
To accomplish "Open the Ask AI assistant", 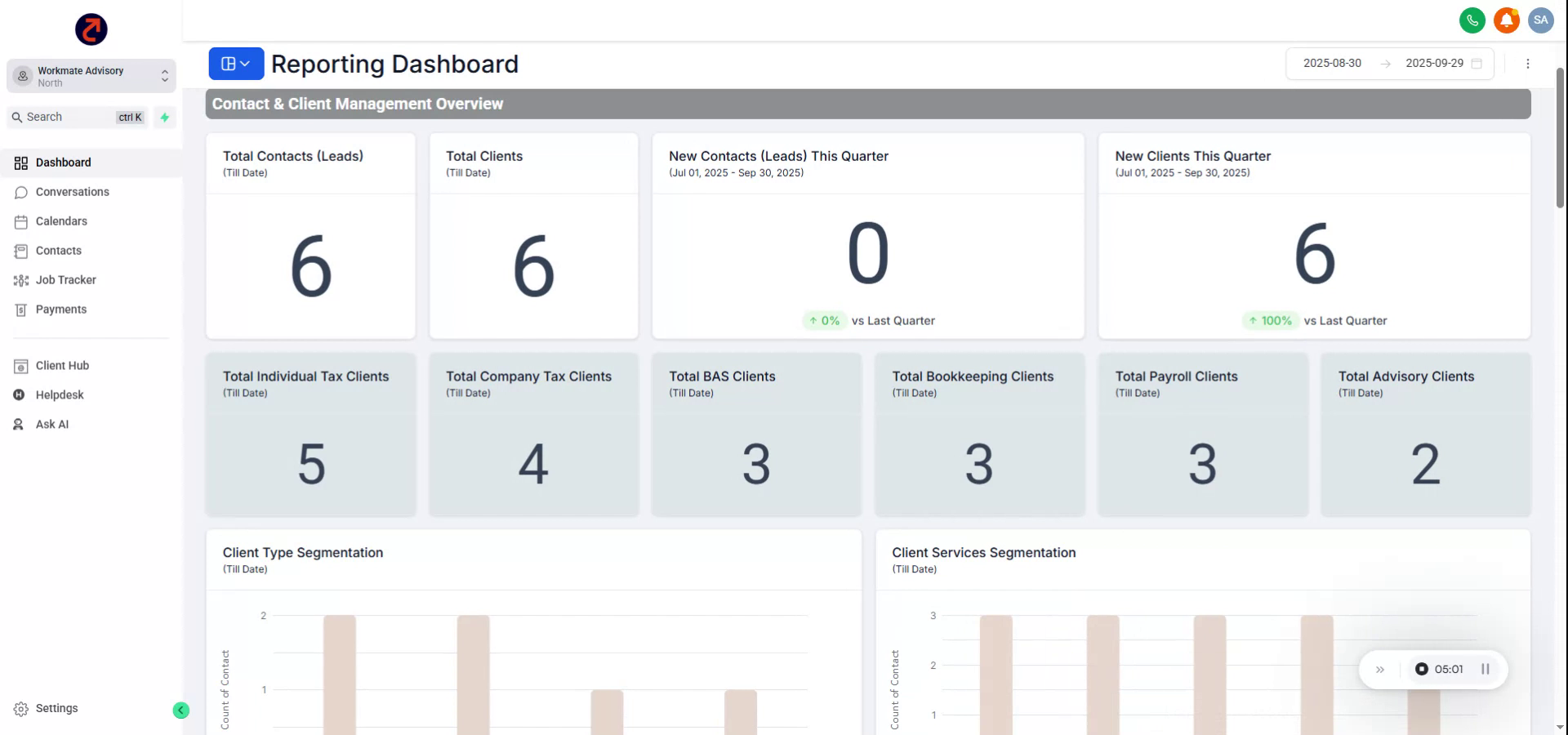I will [x=51, y=425].
